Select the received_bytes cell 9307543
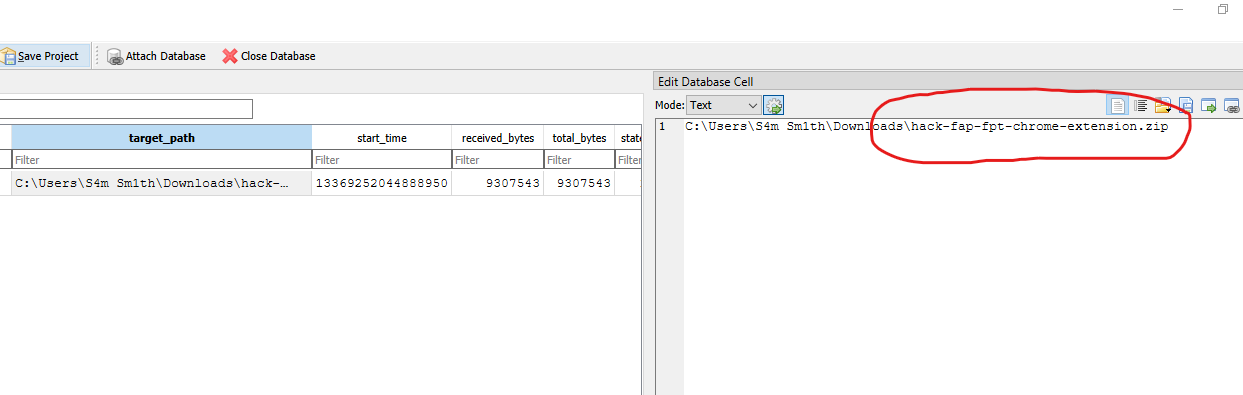Image resolution: width=1243 pixels, height=395 pixels. 498,183
